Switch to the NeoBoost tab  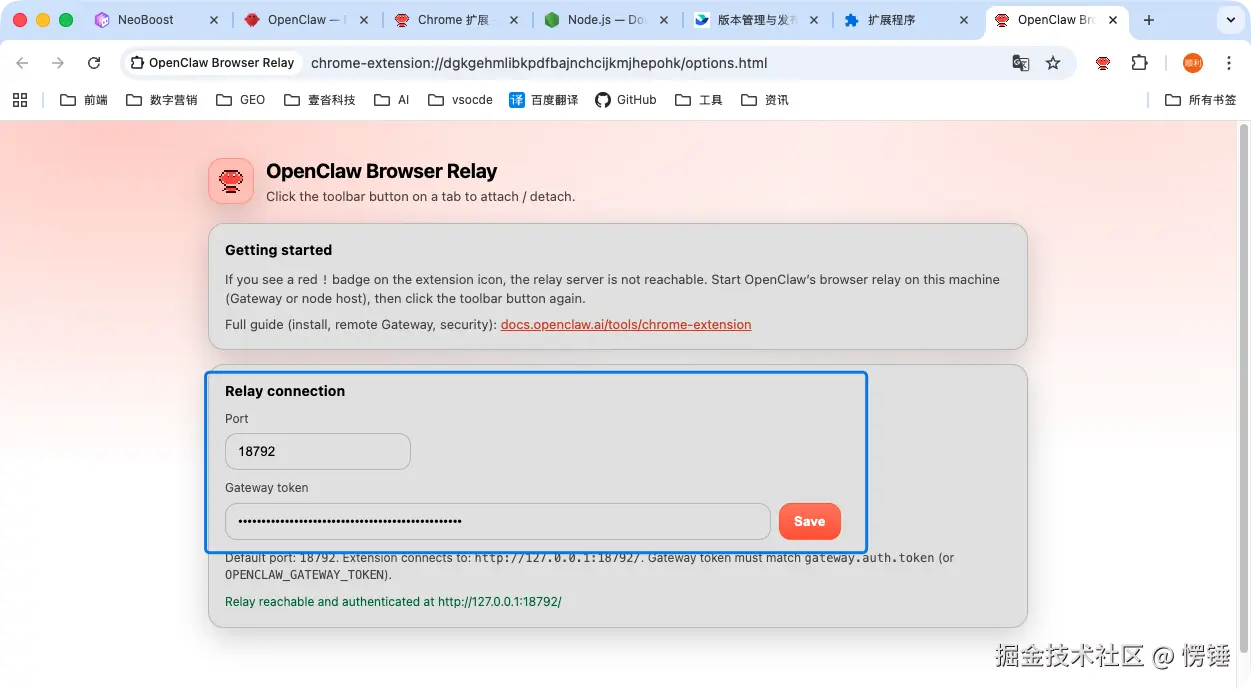pyautogui.click(x=145, y=20)
